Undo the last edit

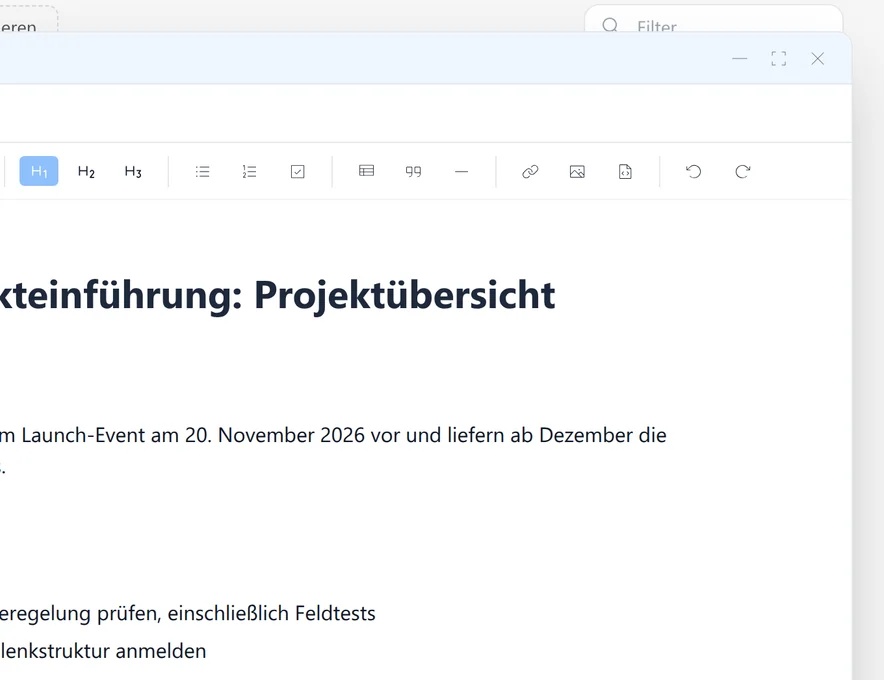(x=693, y=171)
